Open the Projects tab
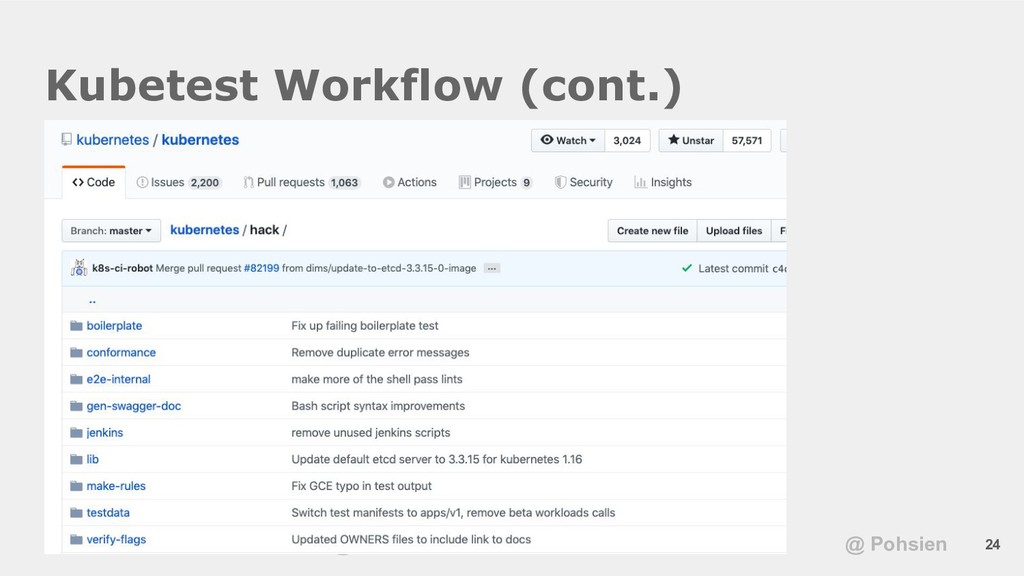The width and height of the screenshot is (1024, 576). pyautogui.click(x=496, y=182)
